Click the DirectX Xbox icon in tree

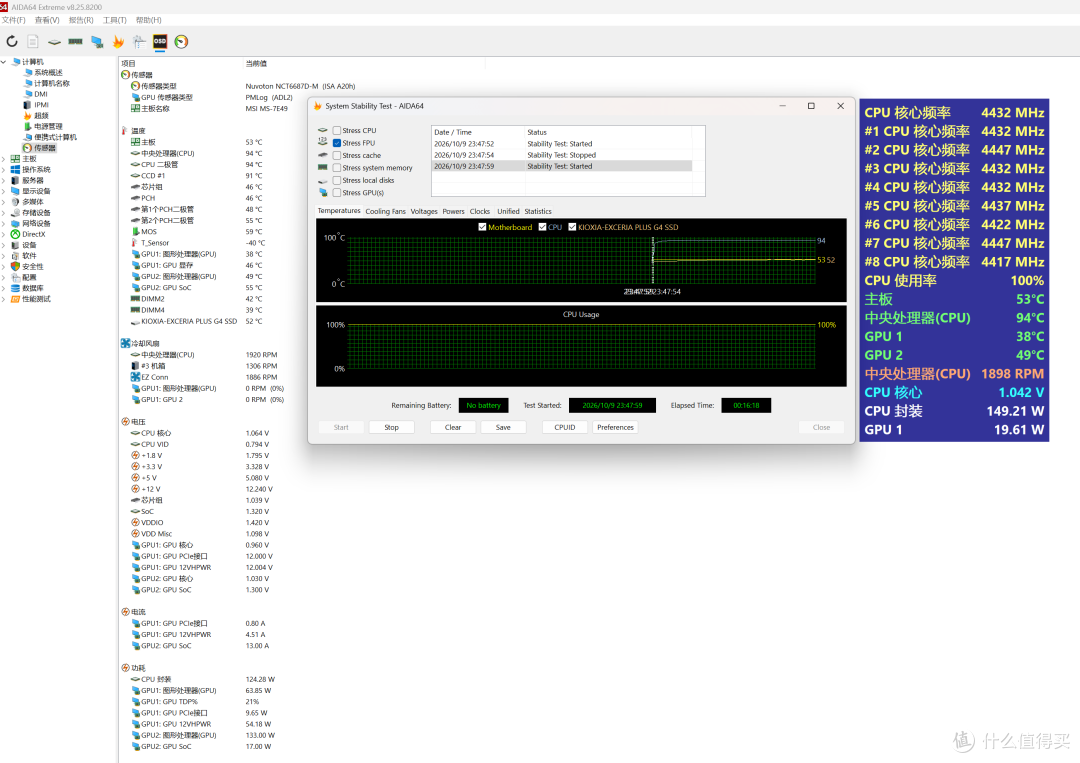tap(15, 234)
